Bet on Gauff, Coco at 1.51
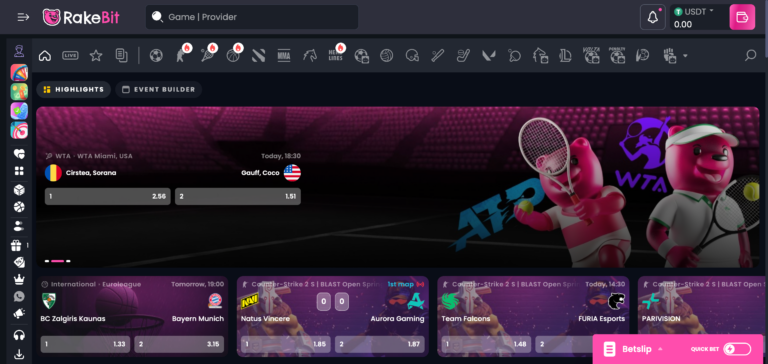768x364 pixels. pyautogui.click(x=238, y=196)
